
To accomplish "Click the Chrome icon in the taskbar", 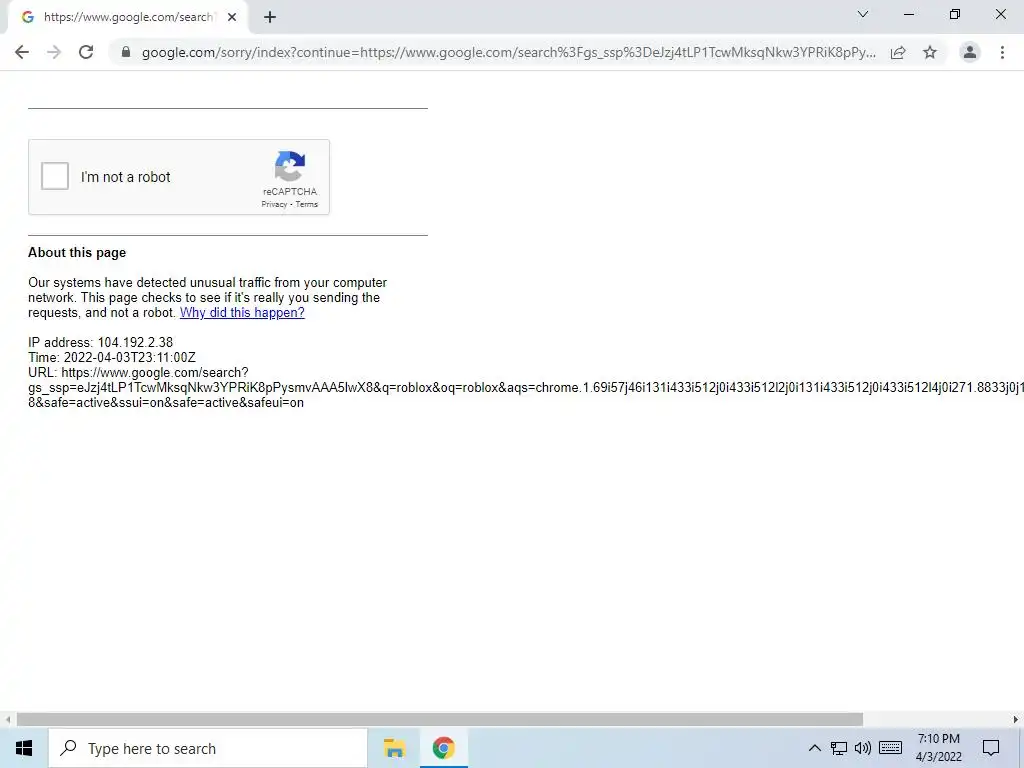I will point(443,748).
